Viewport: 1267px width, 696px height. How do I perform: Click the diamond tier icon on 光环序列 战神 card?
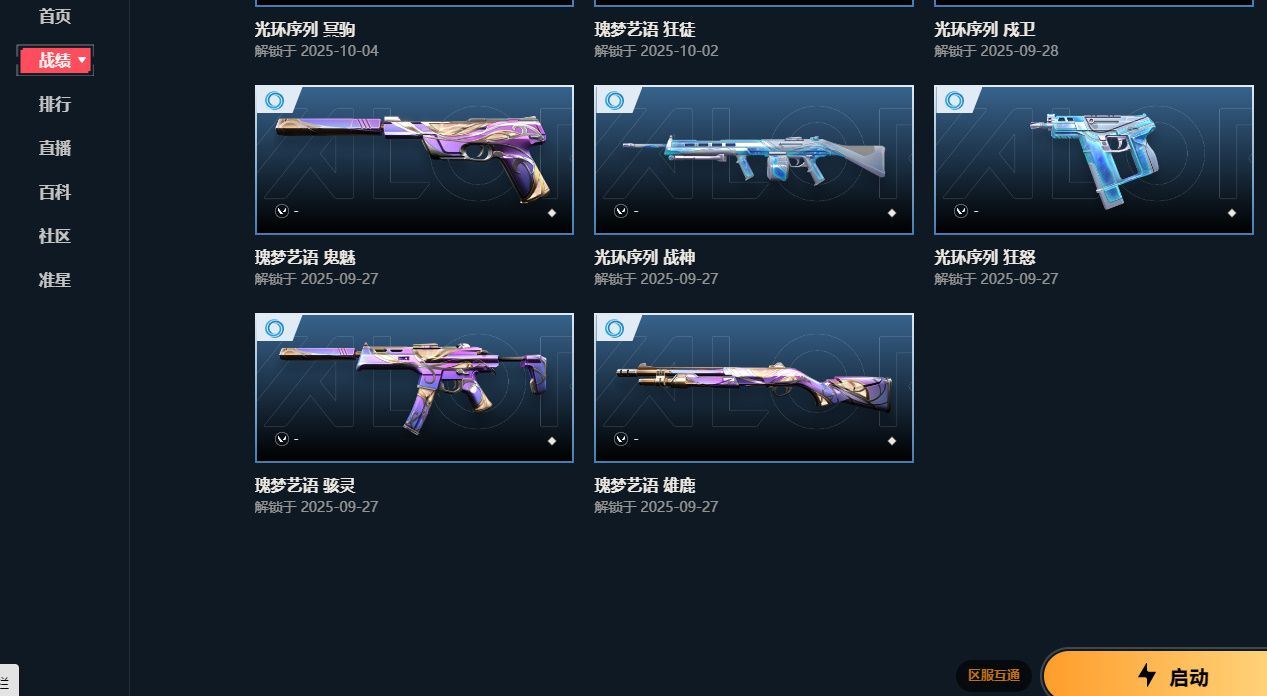(892, 212)
